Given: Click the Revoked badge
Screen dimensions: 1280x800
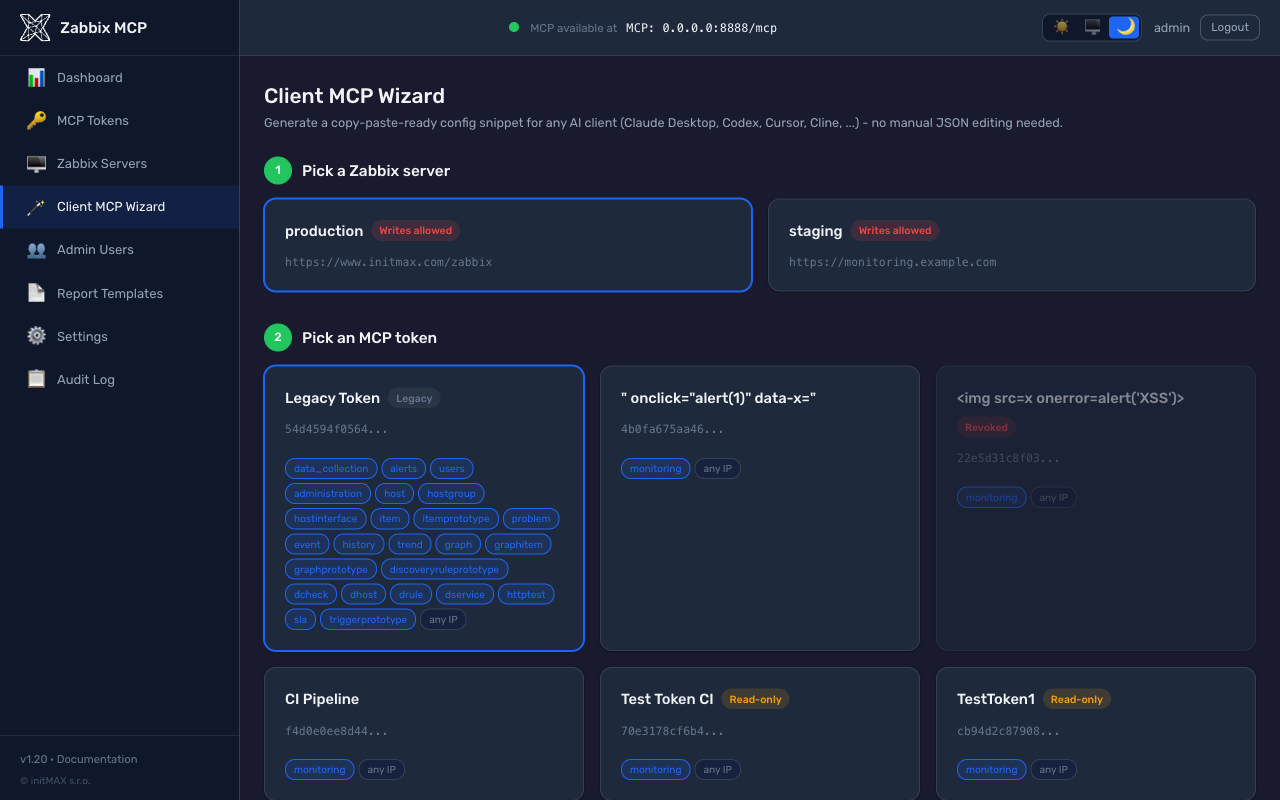Looking at the screenshot, I should pyautogui.click(x=986, y=427).
